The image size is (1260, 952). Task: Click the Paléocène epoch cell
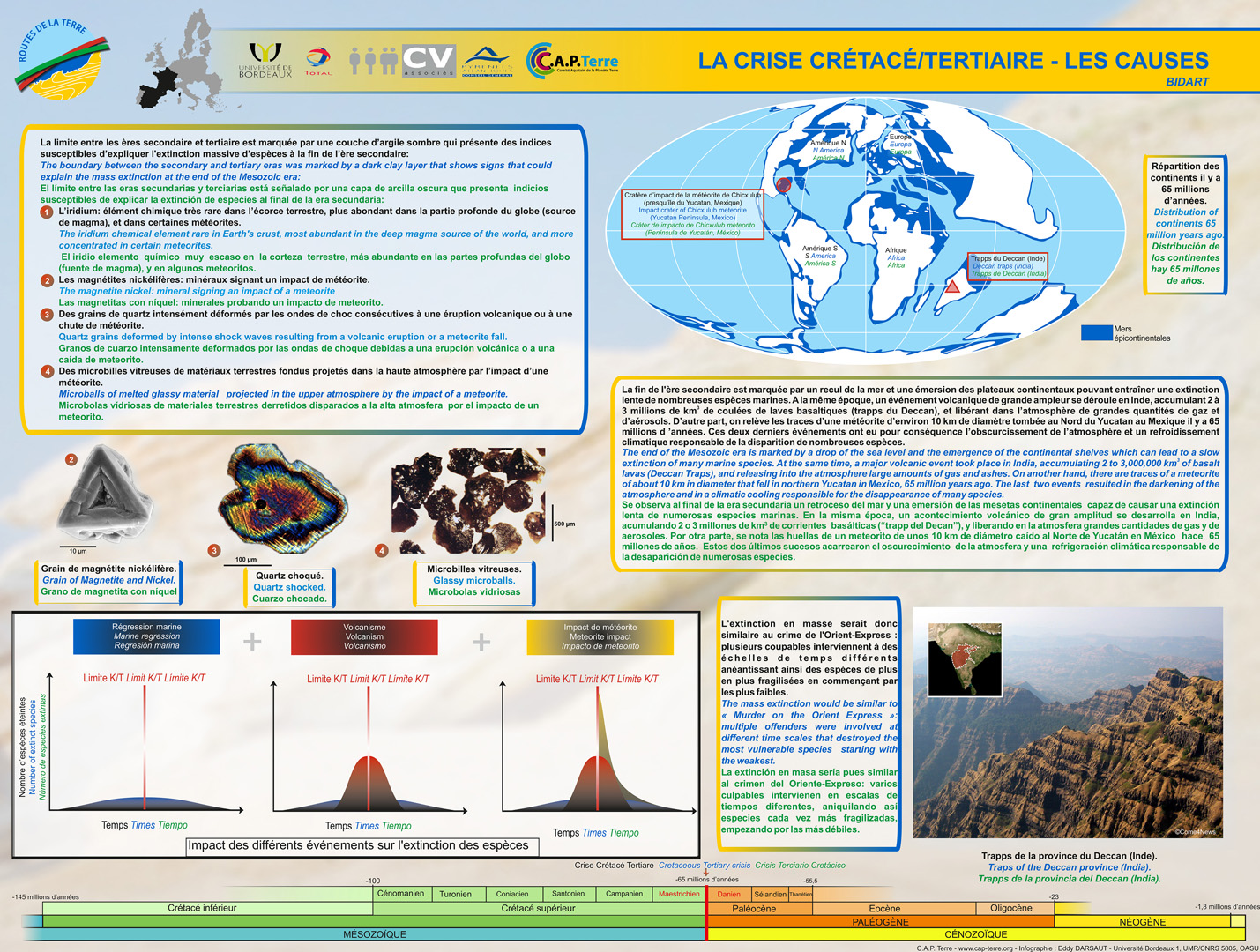click(761, 909)
